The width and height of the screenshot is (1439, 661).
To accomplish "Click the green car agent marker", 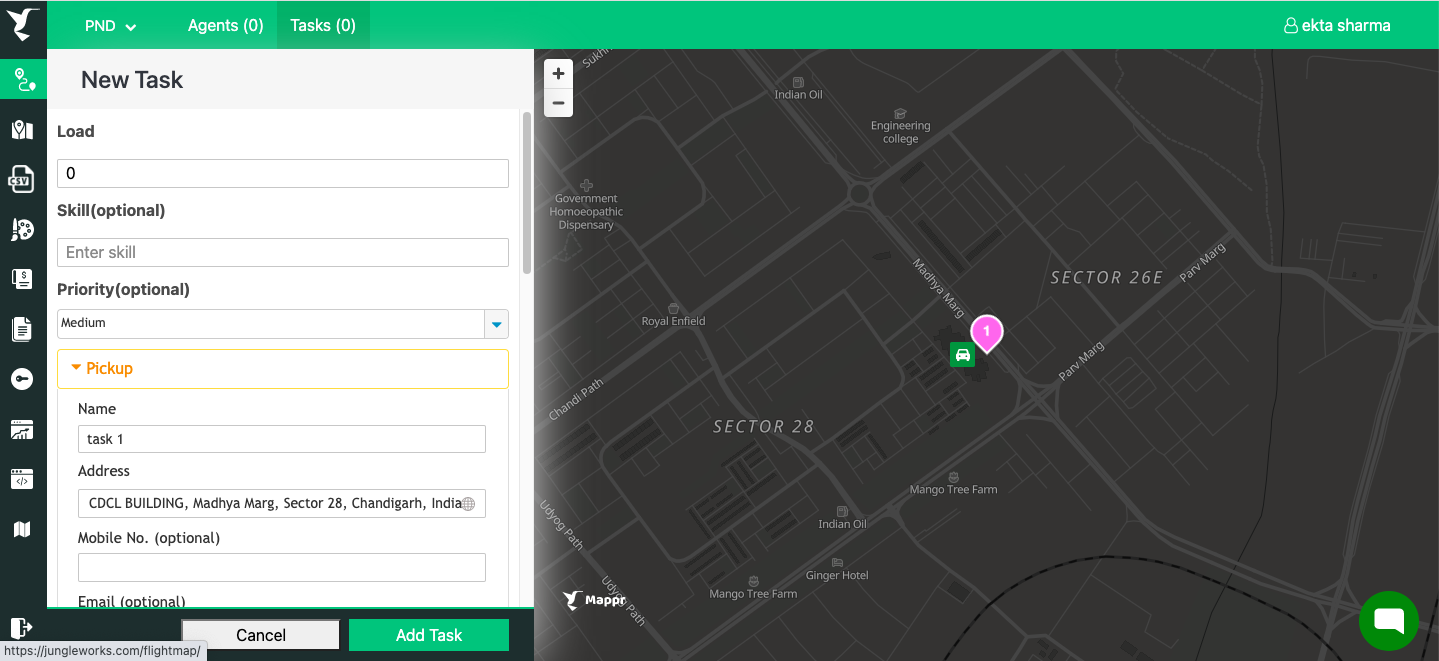I will tap(962, 354).
